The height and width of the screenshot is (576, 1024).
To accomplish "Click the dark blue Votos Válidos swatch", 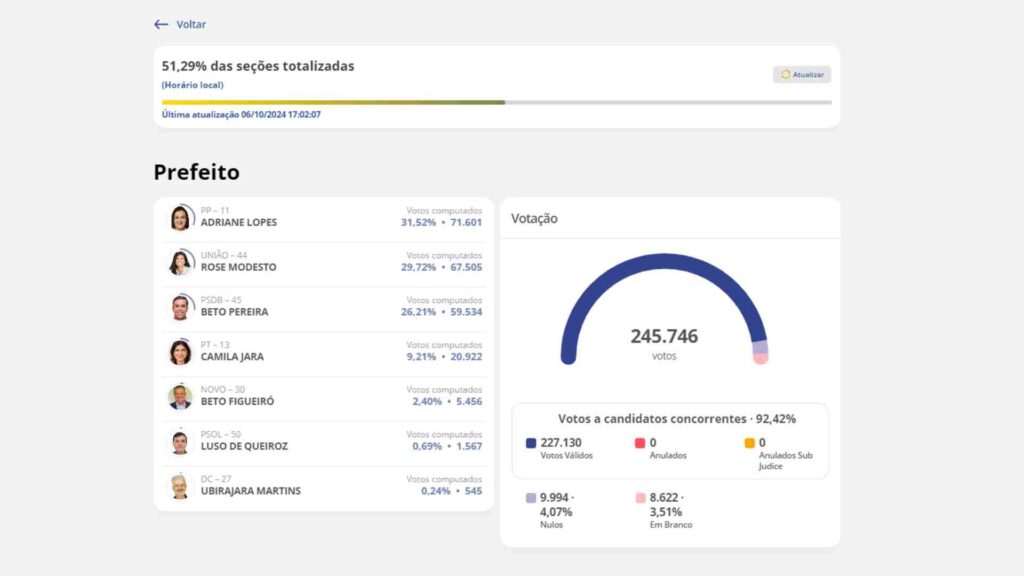I will click(531, 443).
